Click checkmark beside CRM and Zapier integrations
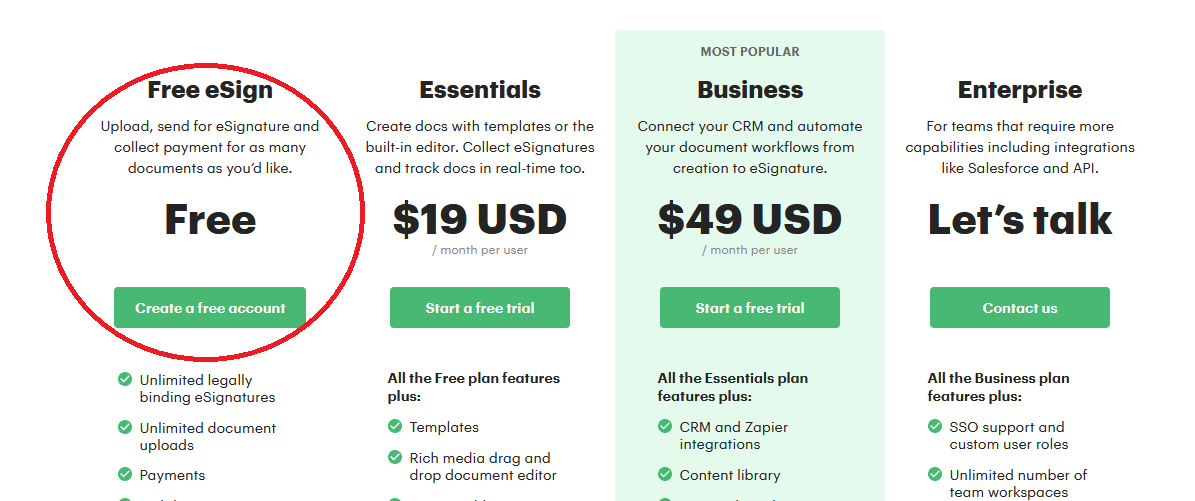Viewport: 1195px width, 501px height. [x=665, y=426]
